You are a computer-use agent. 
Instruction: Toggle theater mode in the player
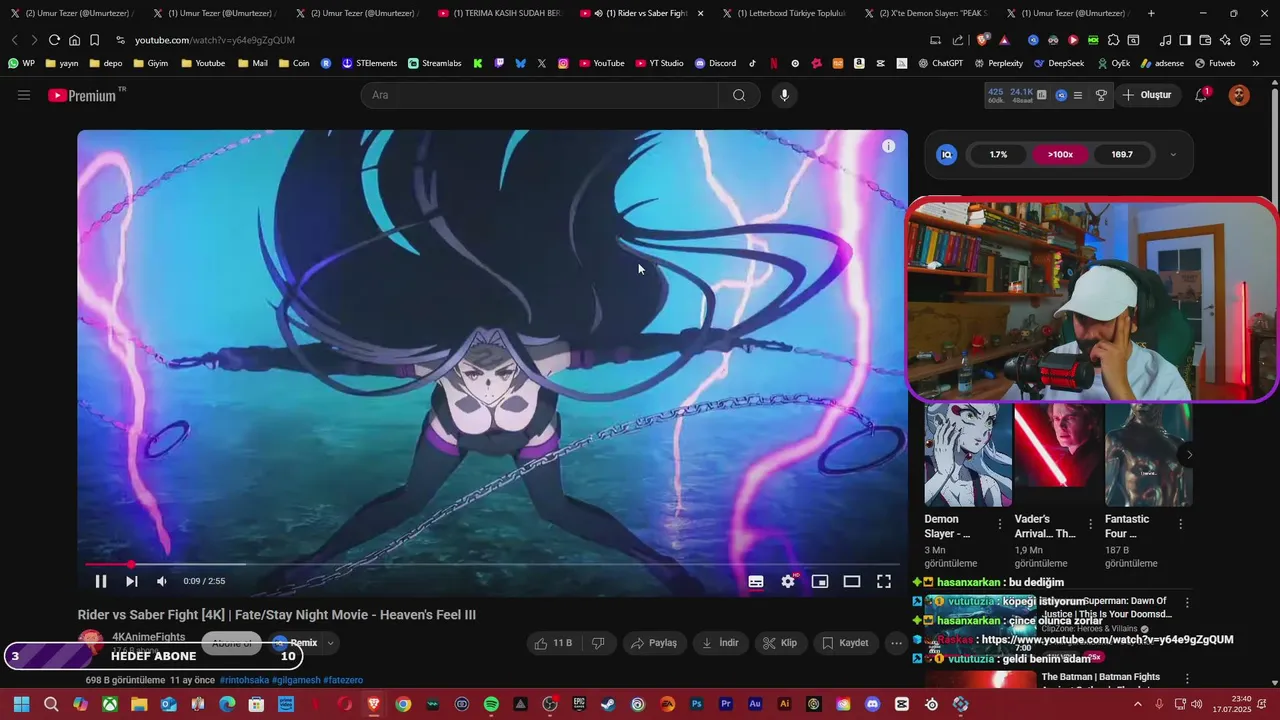[x=852, y=581]
